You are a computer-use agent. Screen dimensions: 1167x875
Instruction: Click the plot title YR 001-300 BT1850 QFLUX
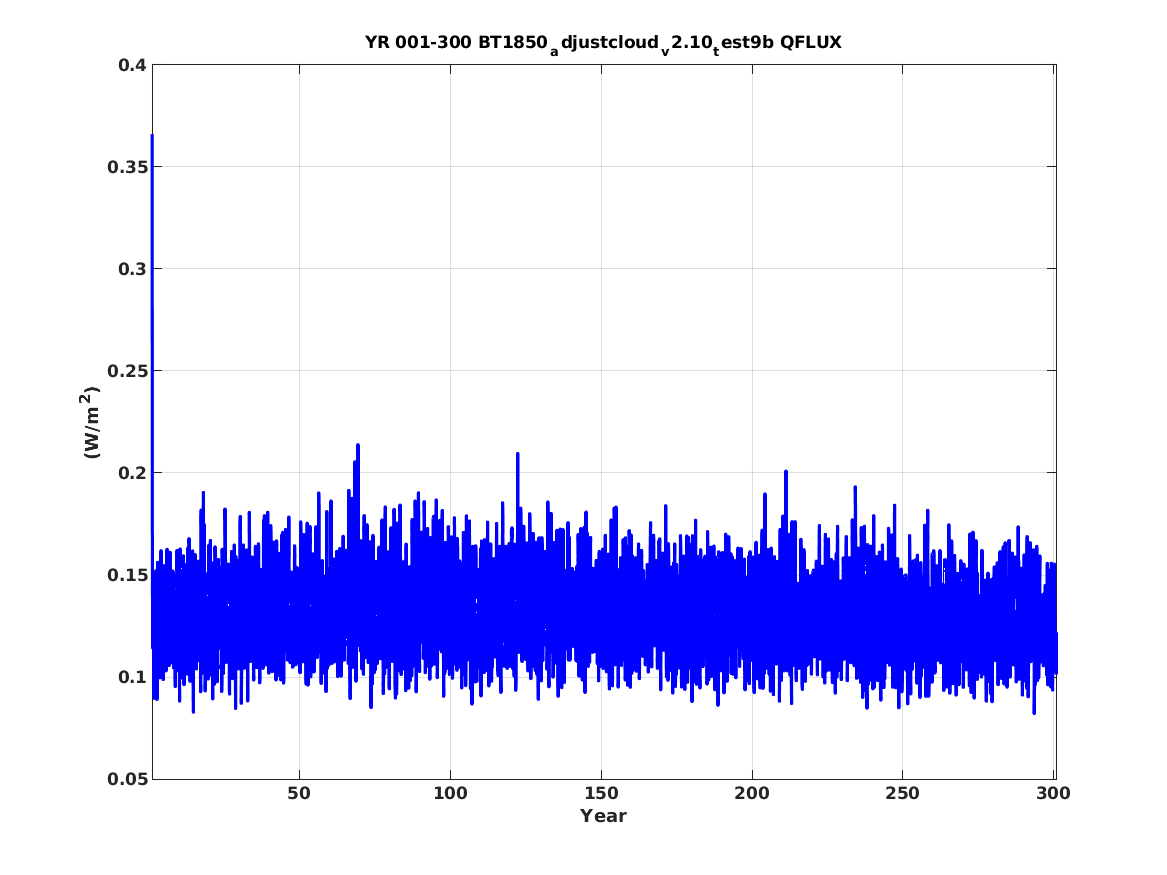pos(603,43)
